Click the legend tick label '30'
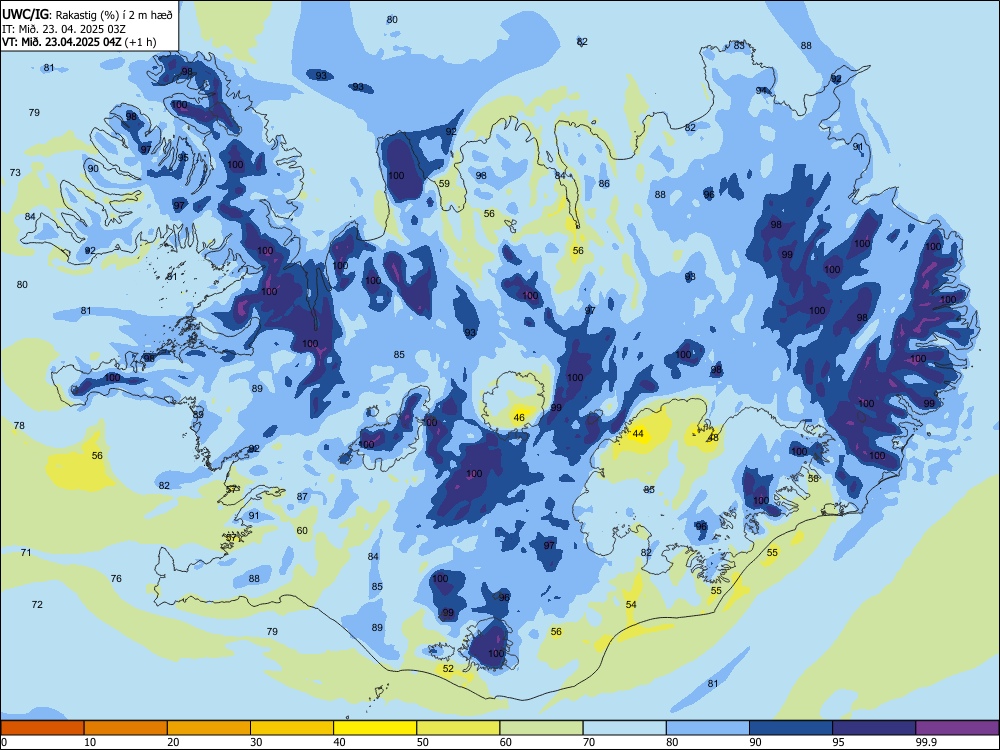 click(x=256, y=742)
